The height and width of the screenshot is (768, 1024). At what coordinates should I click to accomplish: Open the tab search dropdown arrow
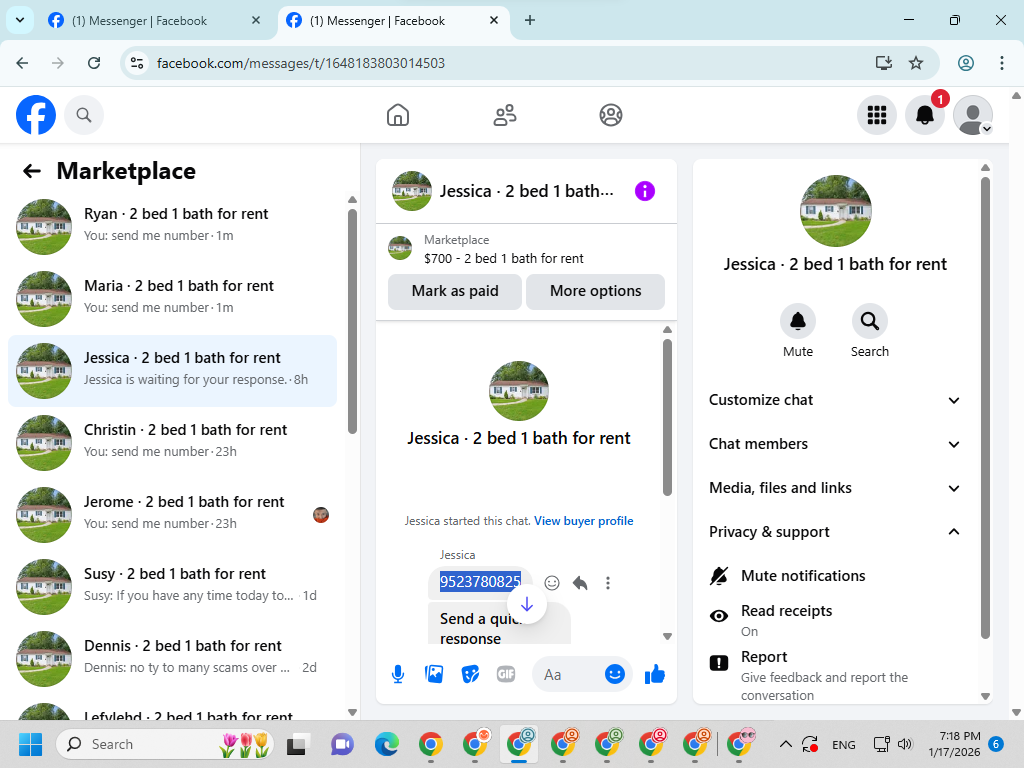[20, 20]
